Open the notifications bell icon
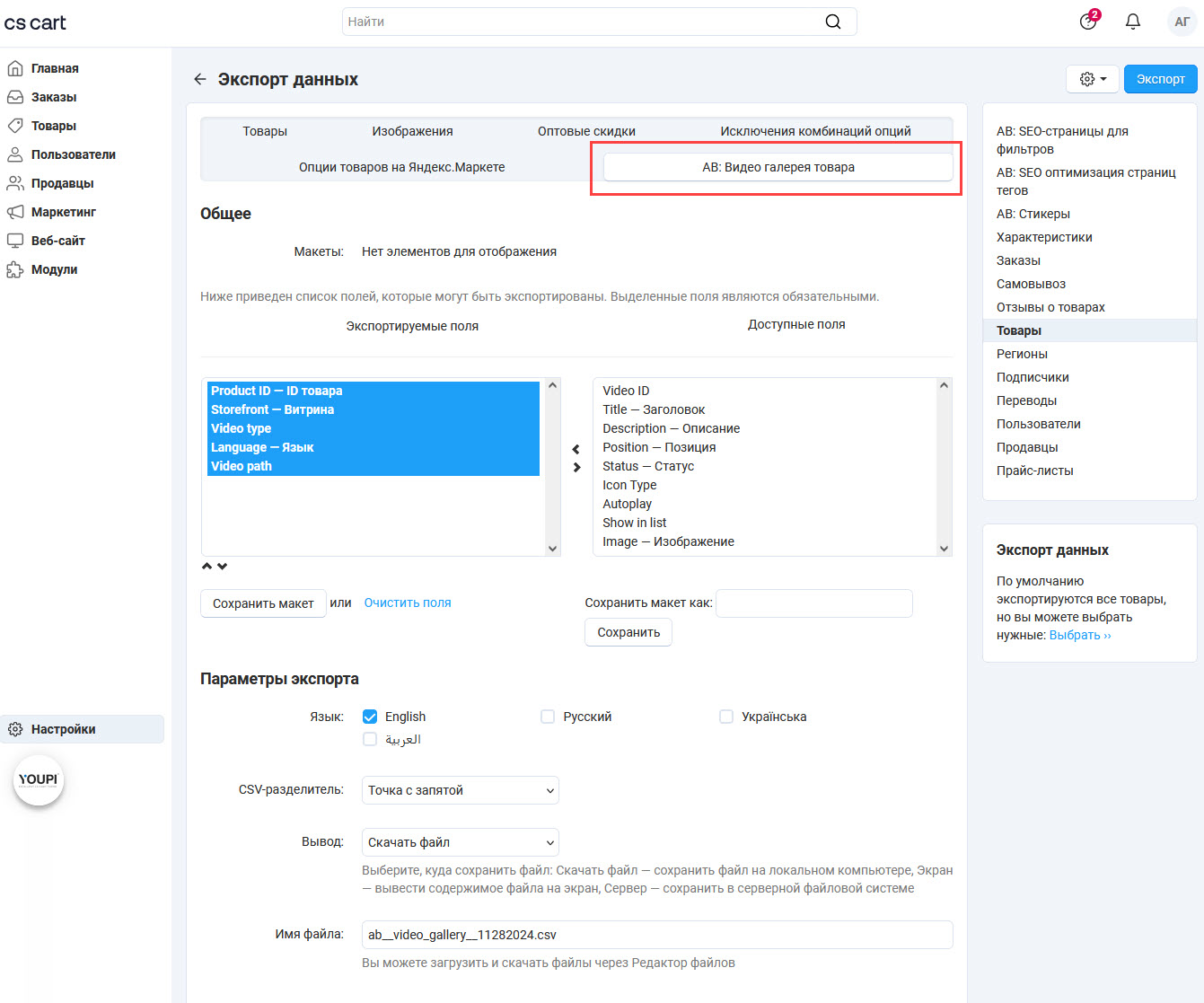1204x1003 pixels. pos(1133,22)
